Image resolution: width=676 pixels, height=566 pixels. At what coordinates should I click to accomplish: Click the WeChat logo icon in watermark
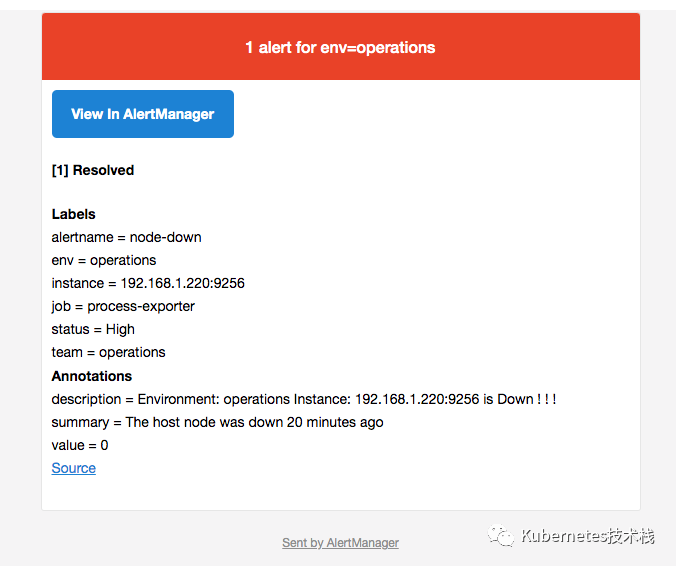pos(501,536)
